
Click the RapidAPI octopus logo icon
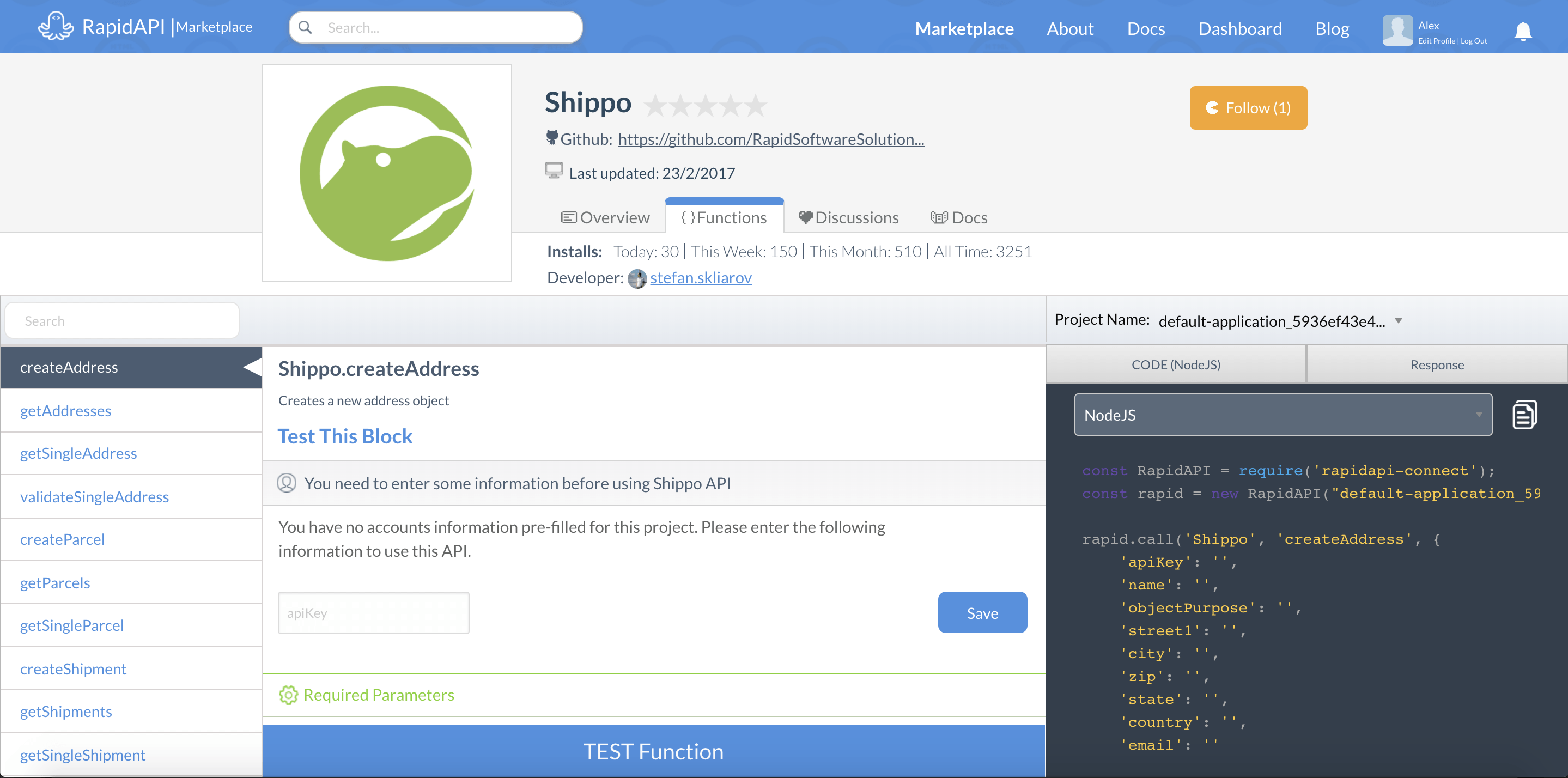(x=56, y=27)
